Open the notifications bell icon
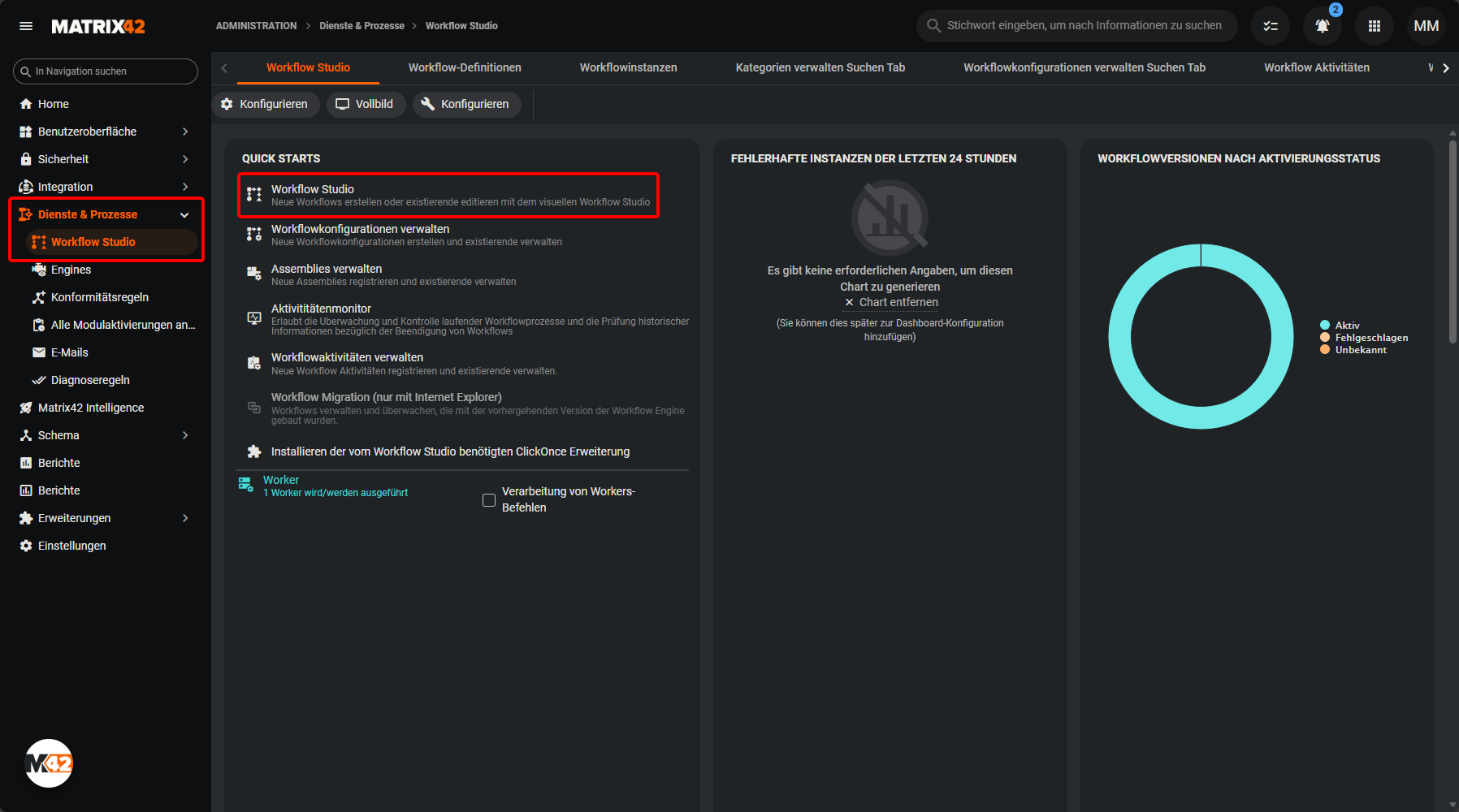The width and height of the screenshot is (1459, 812). point(1322,26)
